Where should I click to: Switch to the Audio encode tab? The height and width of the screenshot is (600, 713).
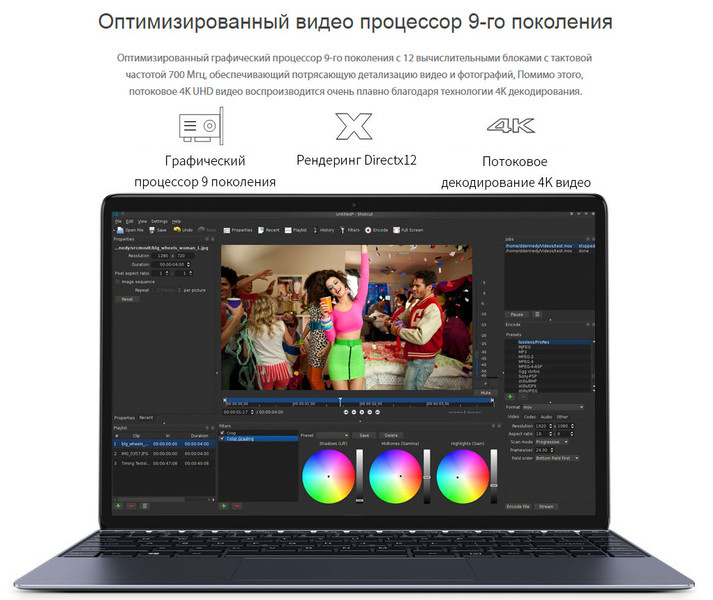click(547, 417)
